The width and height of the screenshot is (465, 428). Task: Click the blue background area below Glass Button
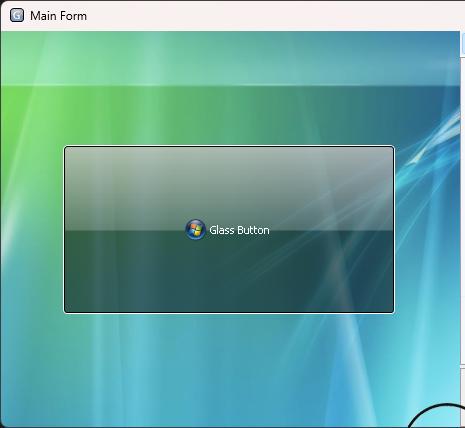229,370
